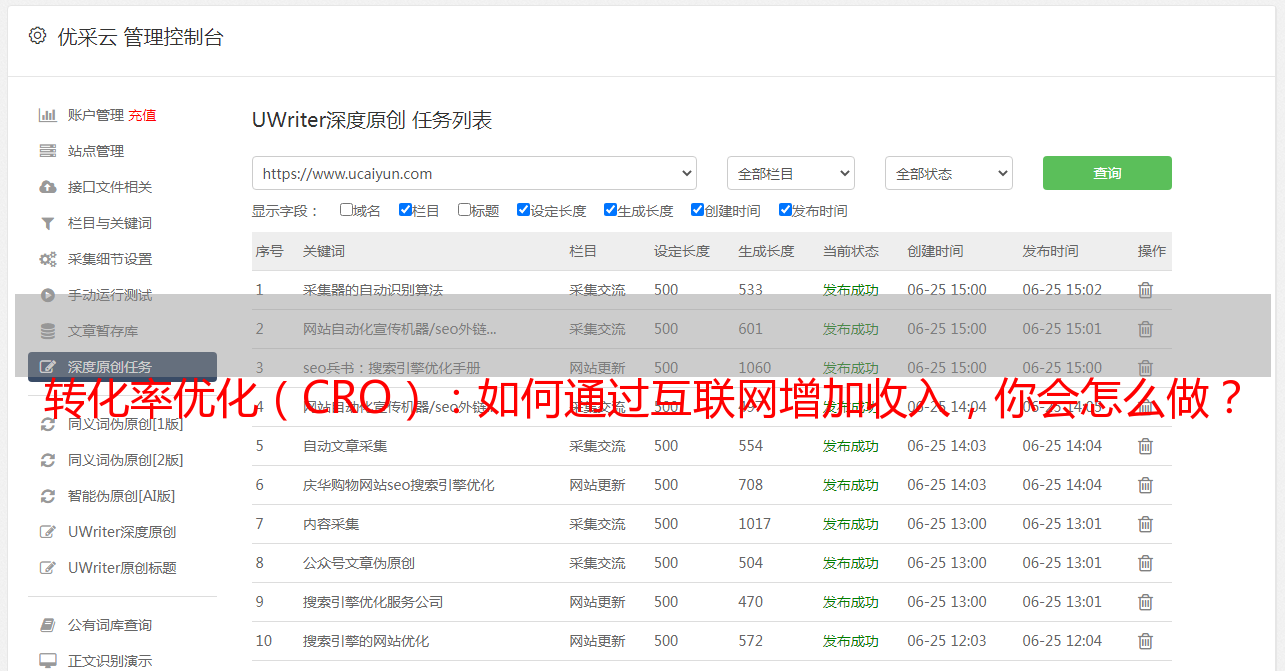The height and width of the screenshot is (671, 1285).
Task: Delete the 公众号文章伪原创 task via trash icon
Action: click(1145, 563)
